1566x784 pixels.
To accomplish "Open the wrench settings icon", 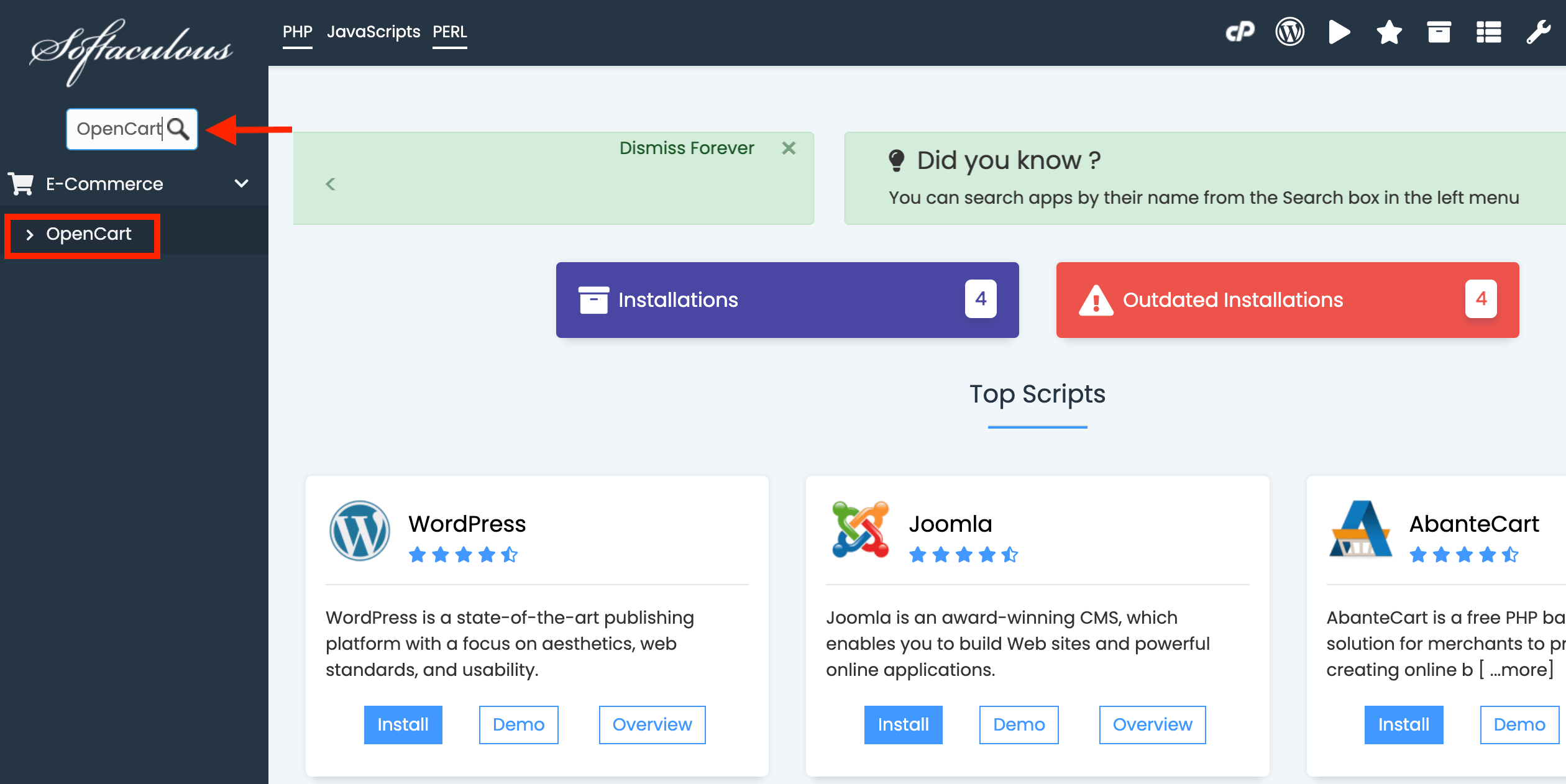I will point(1538,32).
